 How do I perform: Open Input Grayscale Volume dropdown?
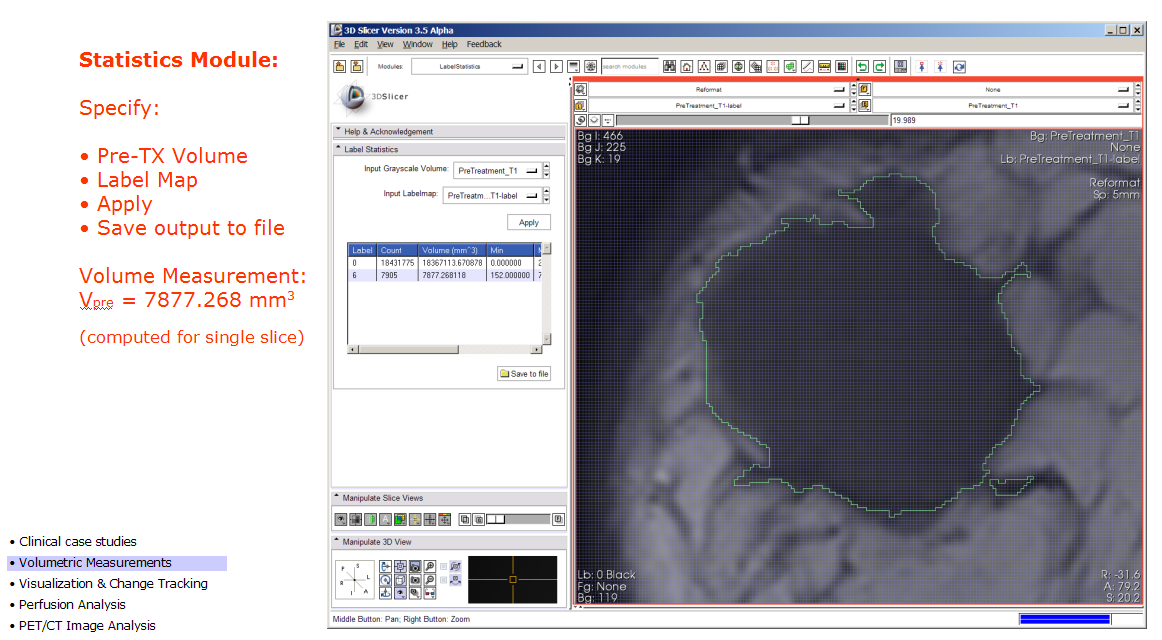coord(496,171)
